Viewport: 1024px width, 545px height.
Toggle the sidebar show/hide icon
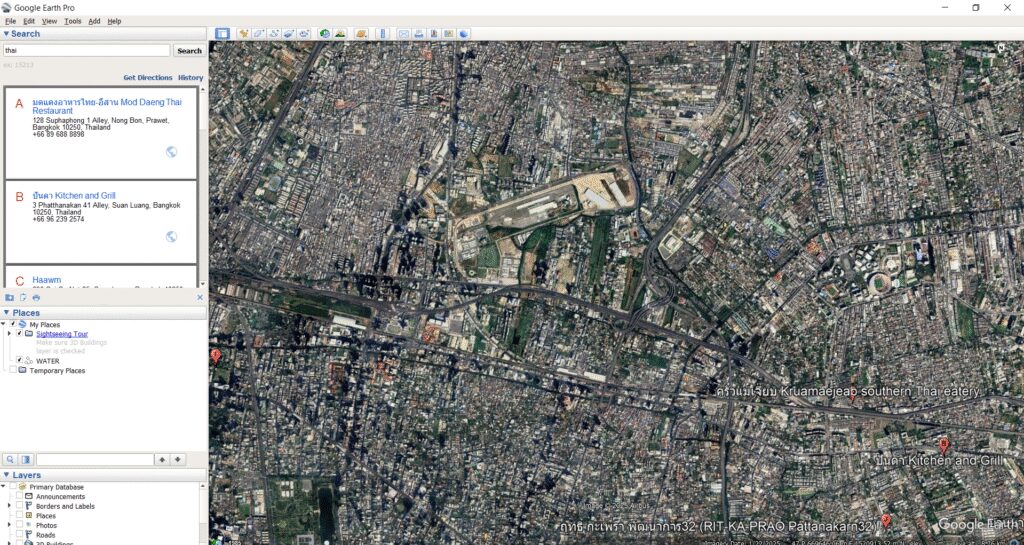(x=223, y=34)
